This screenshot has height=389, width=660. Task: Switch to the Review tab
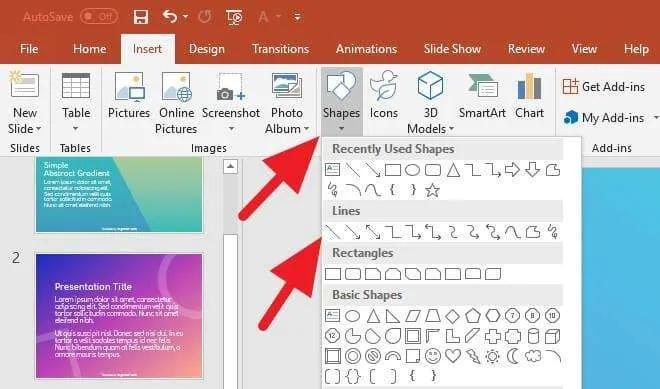coord(526,49)
